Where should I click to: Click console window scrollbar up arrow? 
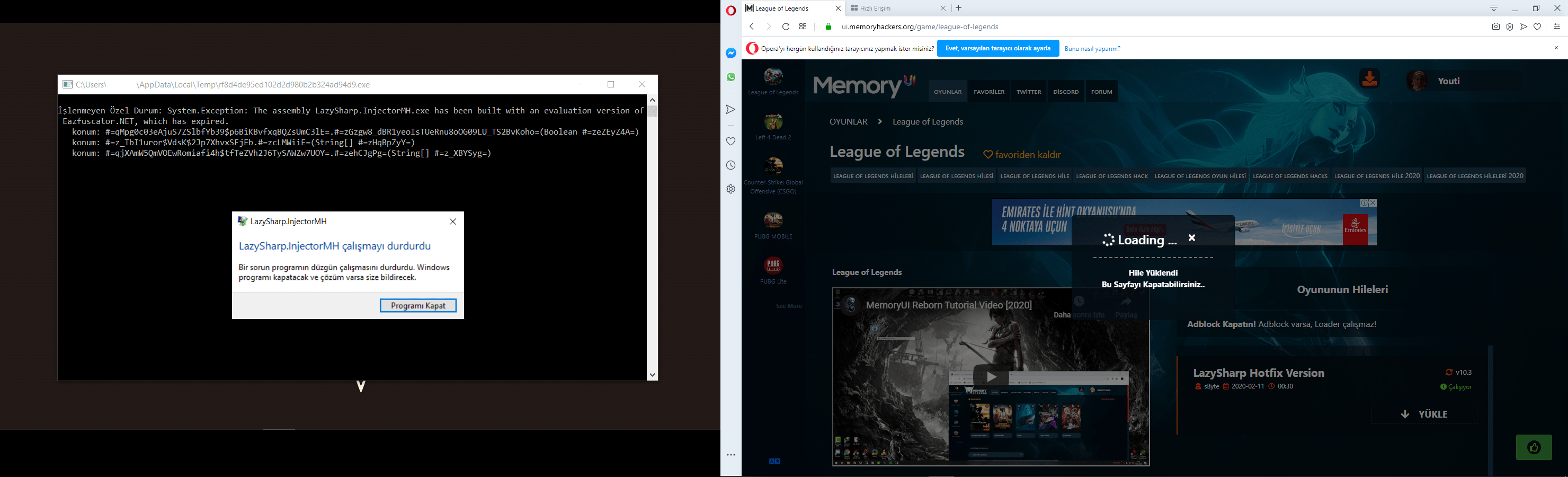653,100
